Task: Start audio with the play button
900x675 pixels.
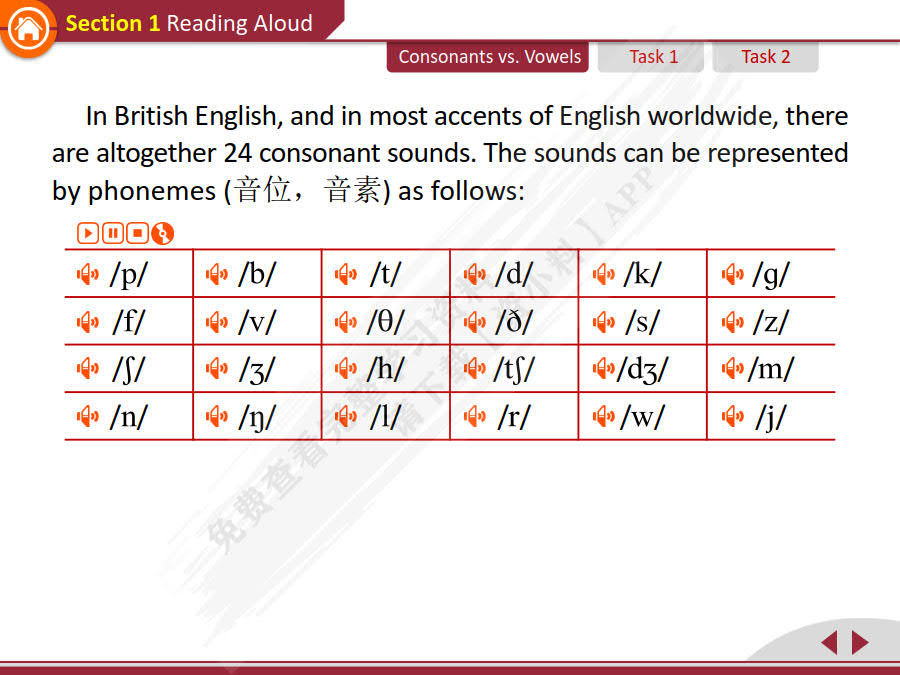Action: [x=88, y=233]
